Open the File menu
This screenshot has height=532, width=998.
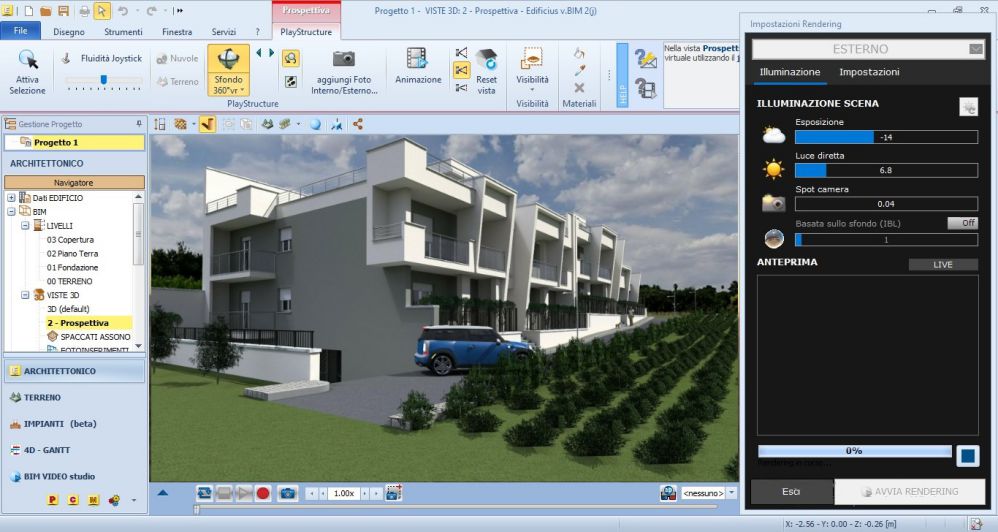tap(20, 31)
